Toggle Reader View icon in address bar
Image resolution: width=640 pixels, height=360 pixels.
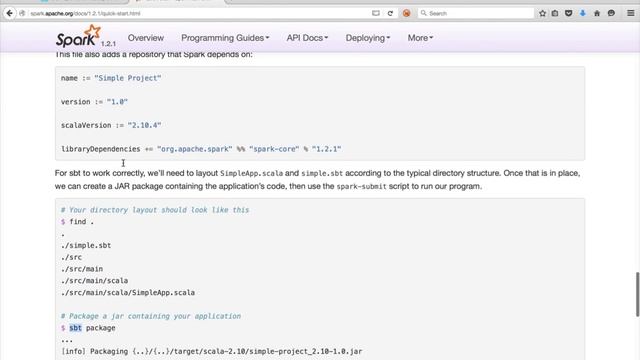point(376,13)
